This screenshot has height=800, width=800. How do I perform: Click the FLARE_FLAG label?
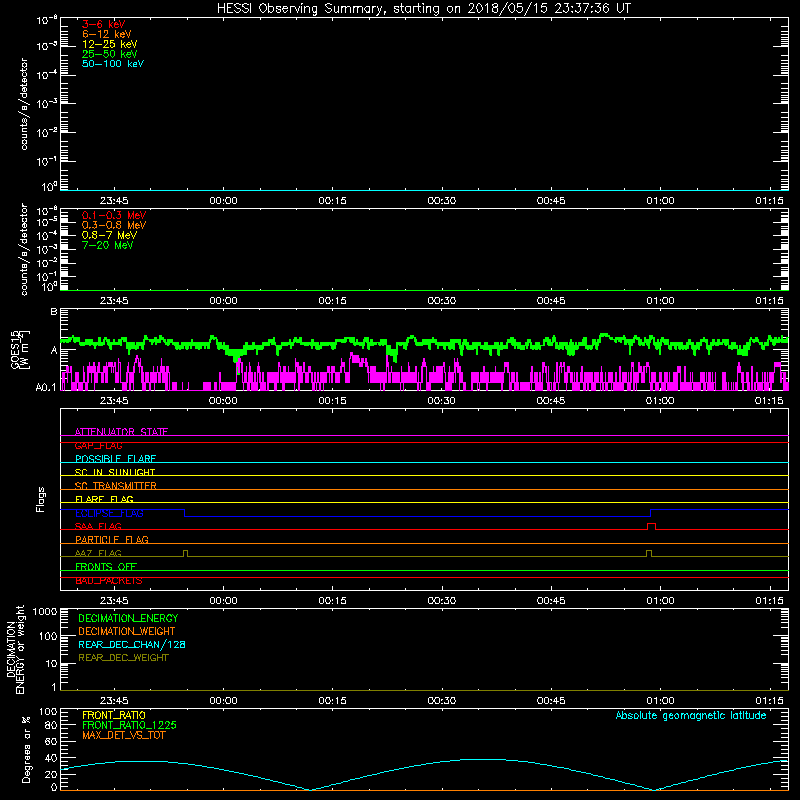(104, 499)
